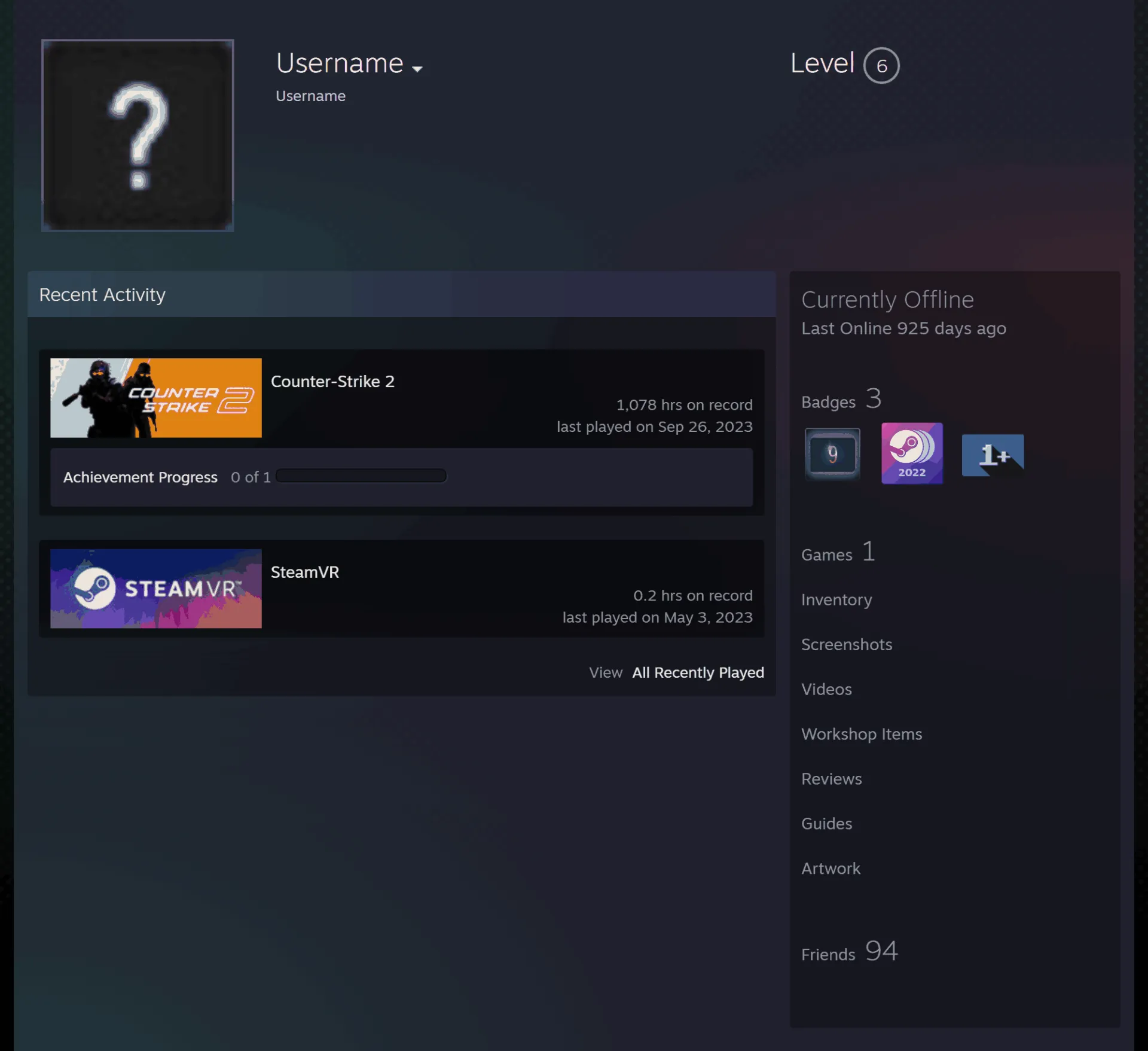The height and width of the screenshot is (1051, 1148).
Task: View All Recently Played games
Action: (698, 672)
